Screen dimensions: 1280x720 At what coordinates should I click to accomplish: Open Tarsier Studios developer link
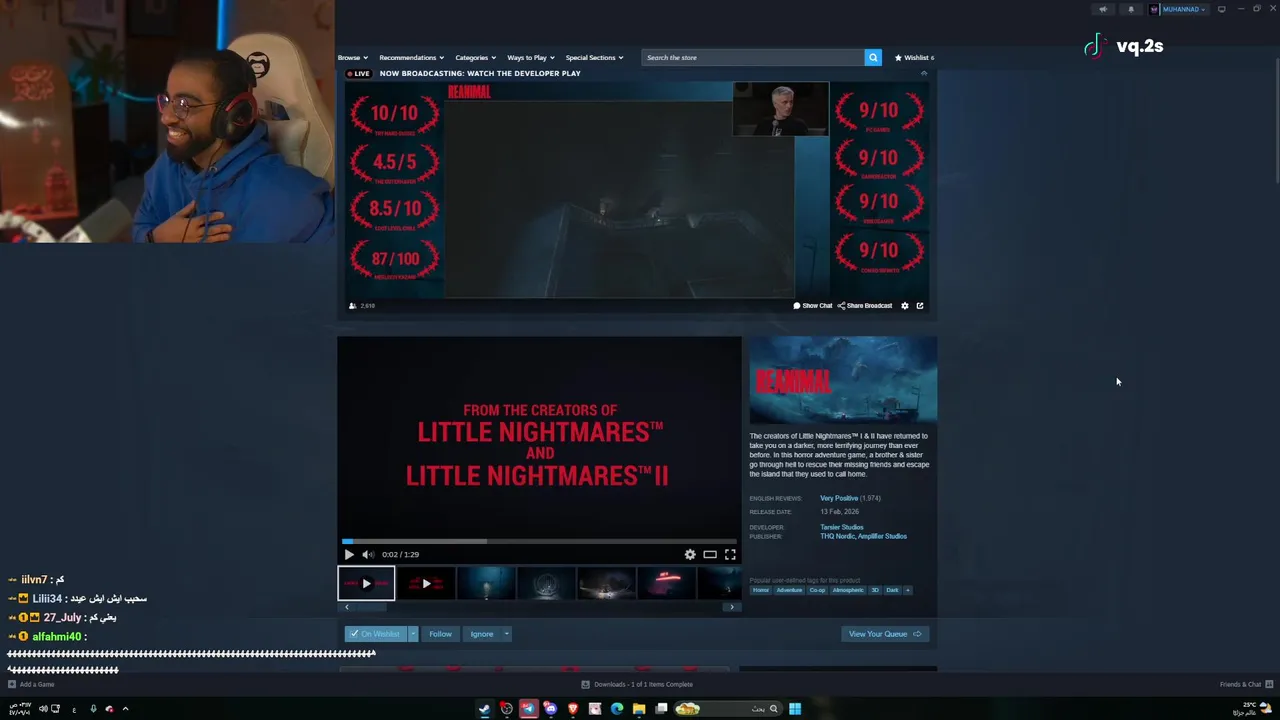click(x=841, y=527)
